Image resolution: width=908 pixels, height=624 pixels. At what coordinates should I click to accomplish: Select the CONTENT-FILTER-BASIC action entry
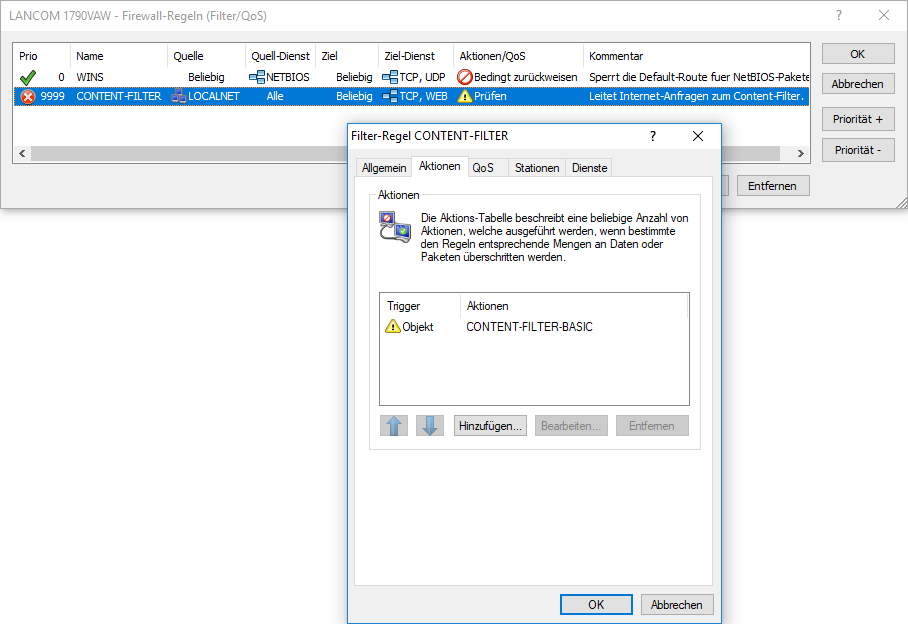point(529,327)
